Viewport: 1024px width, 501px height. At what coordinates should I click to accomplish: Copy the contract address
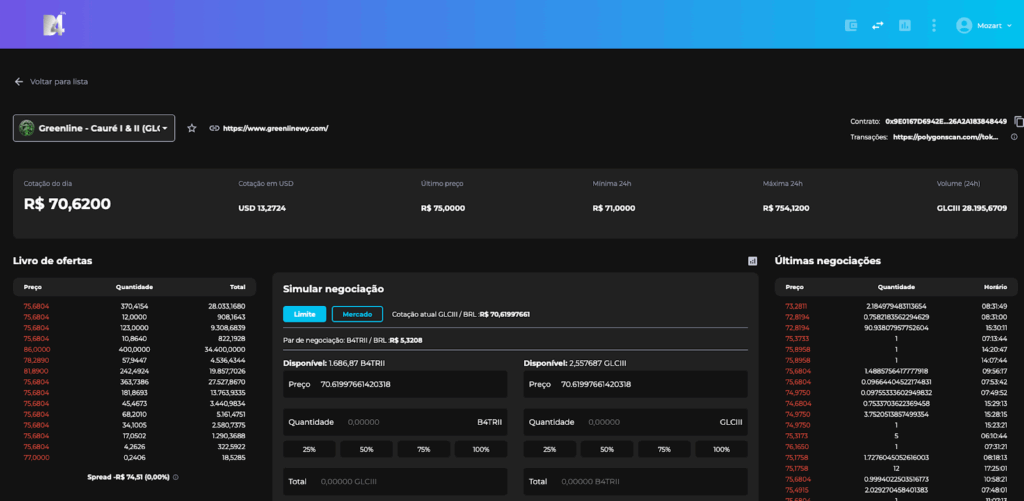[1018, 121]
